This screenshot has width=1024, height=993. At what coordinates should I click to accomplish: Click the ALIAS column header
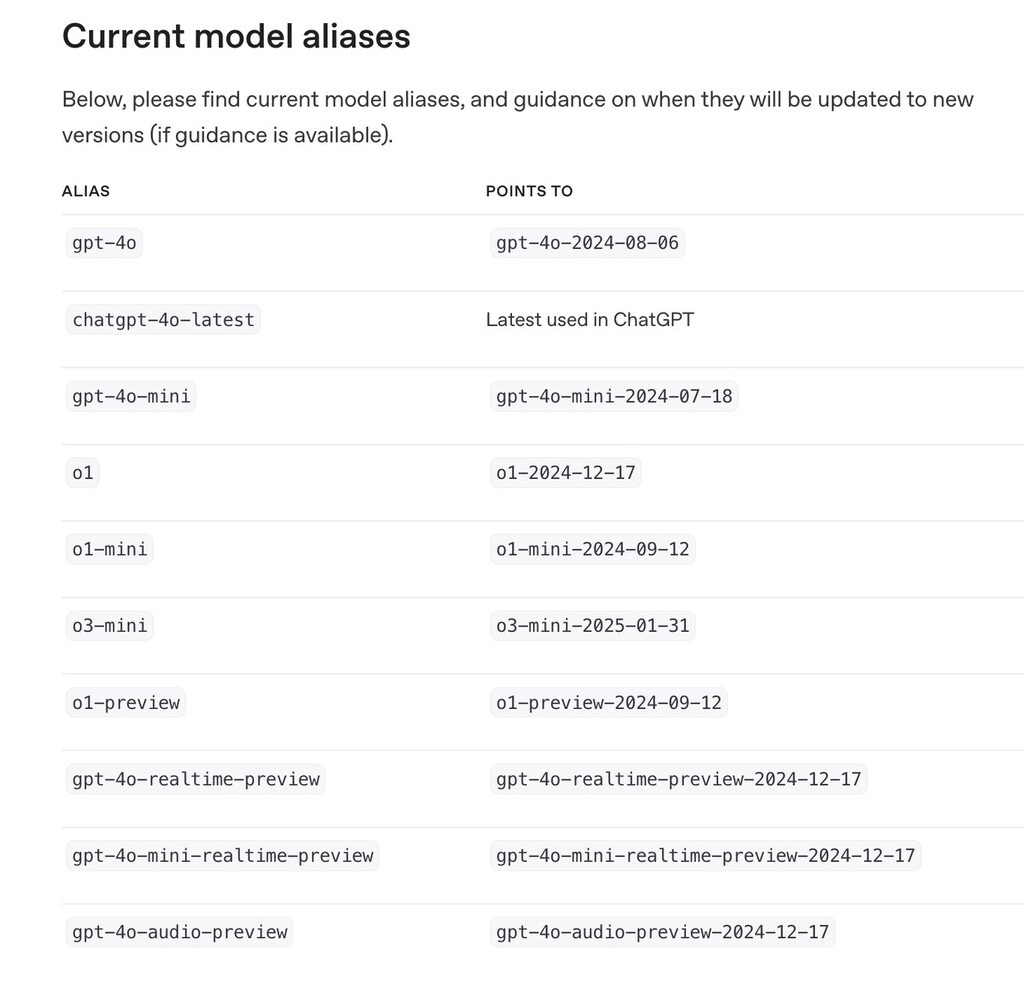pos(86,191)
